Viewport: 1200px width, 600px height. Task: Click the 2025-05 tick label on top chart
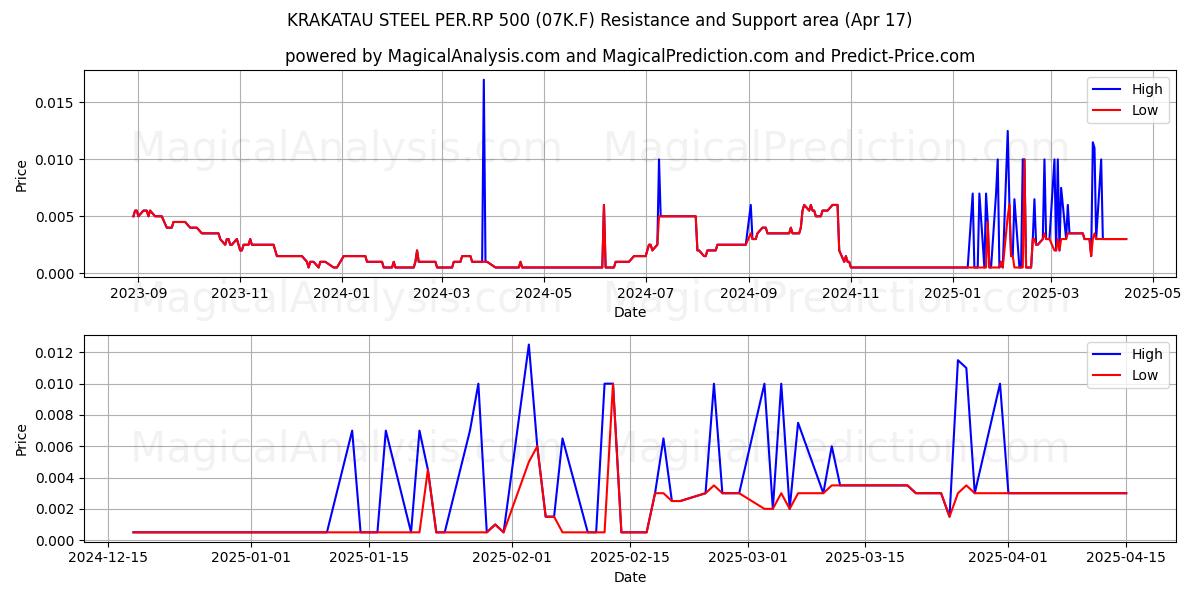[x=1154, y=293]
